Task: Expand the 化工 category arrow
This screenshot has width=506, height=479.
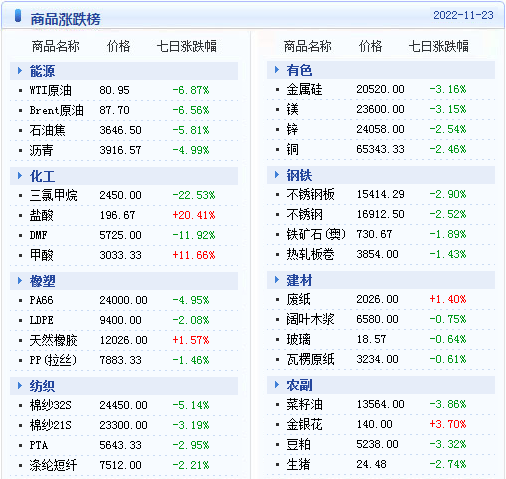Action: [x=20, y=176]
